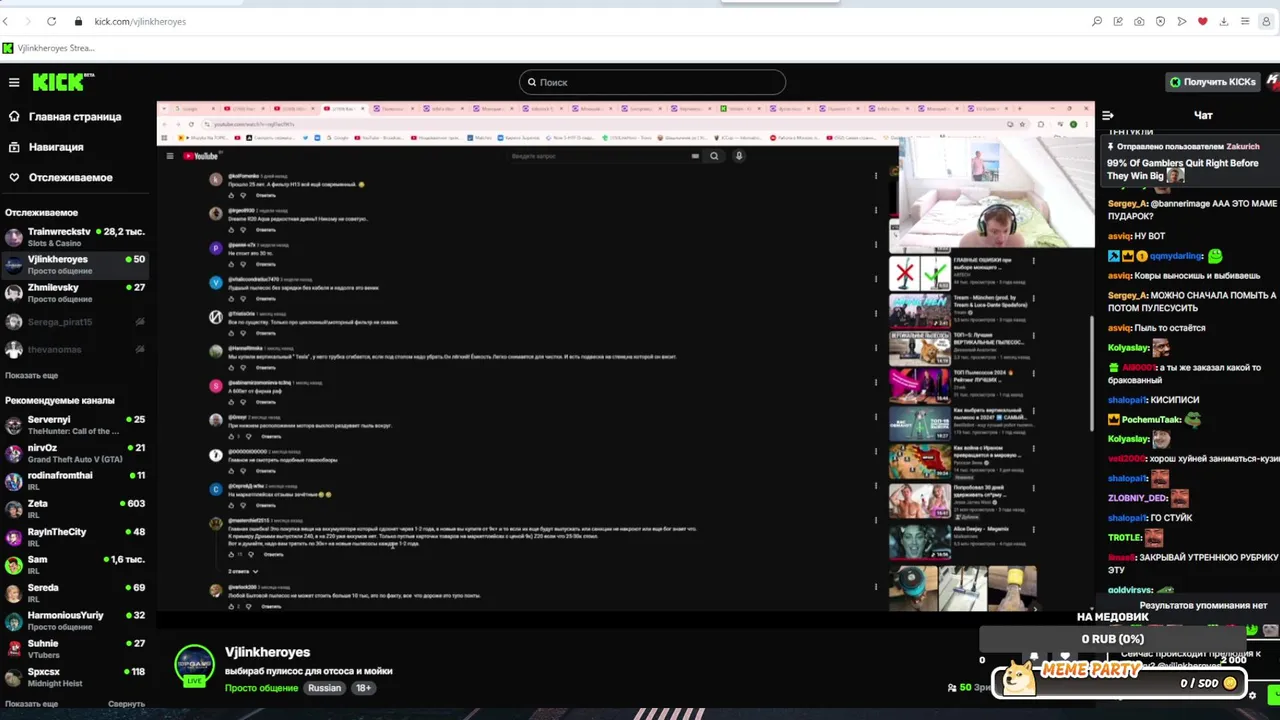Click the Vjlinkheroyes LIVE avatar
This screenshot has width=1280, height=720.
194,666
